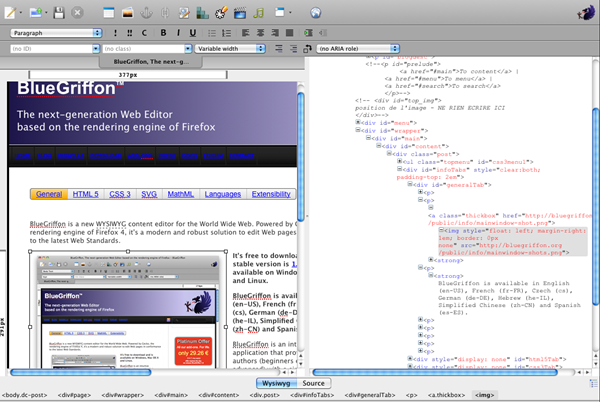Insert an ordered numbered list
Screen dimensions: 600x402
pyautogui.click(x=227, y=33)
